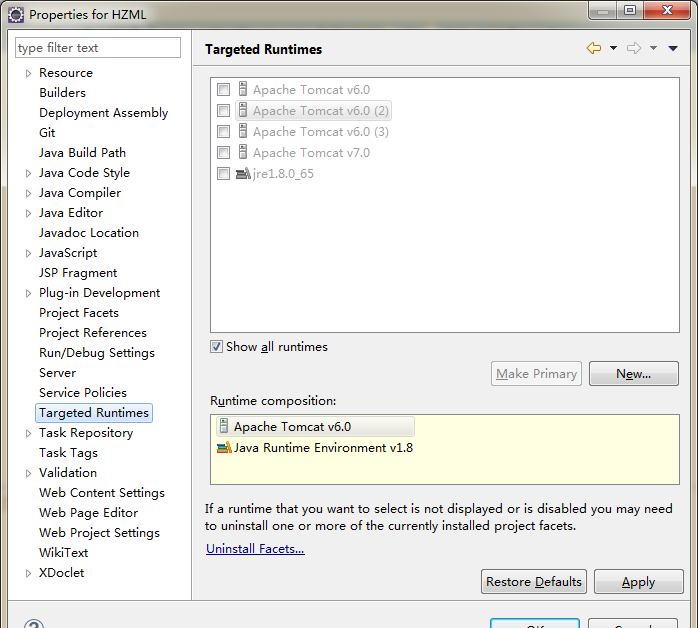
Task: Open the forward history dropdown arrow
Action: 653,48
